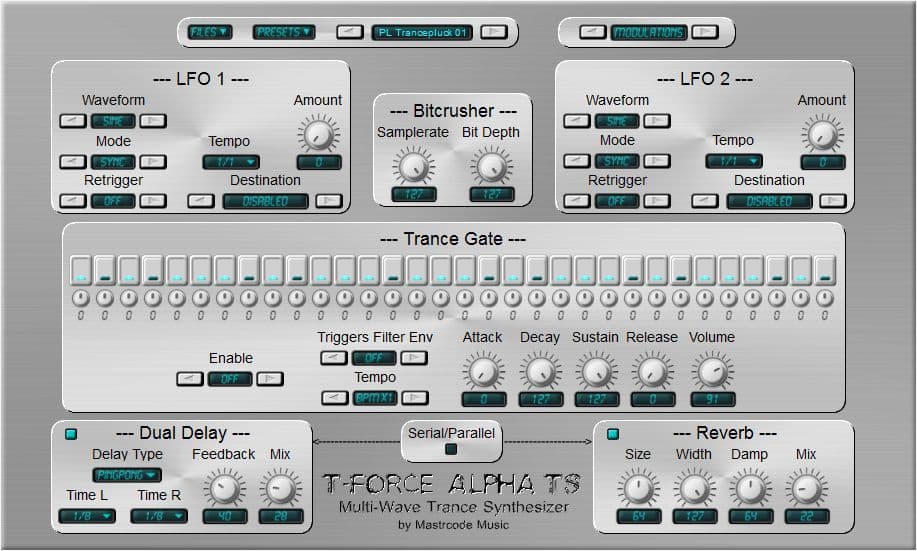Click the PL Trancepluck 01 preset name display
The height and width of the screenshot is (551, 917).
click(422, 32)
